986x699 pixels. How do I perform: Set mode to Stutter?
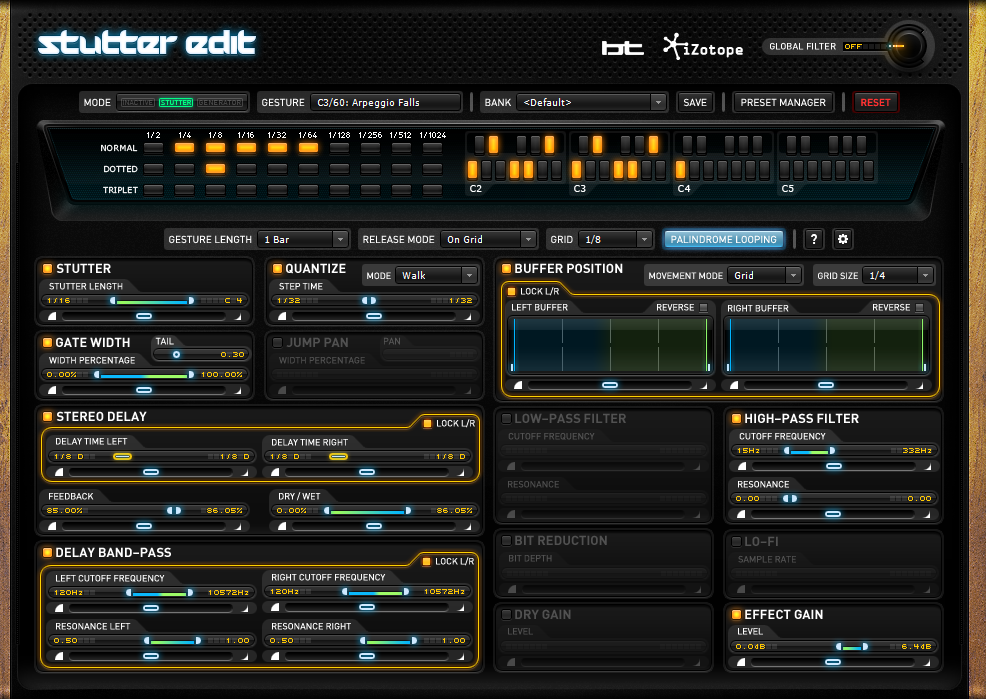click(x=176, y=102)
